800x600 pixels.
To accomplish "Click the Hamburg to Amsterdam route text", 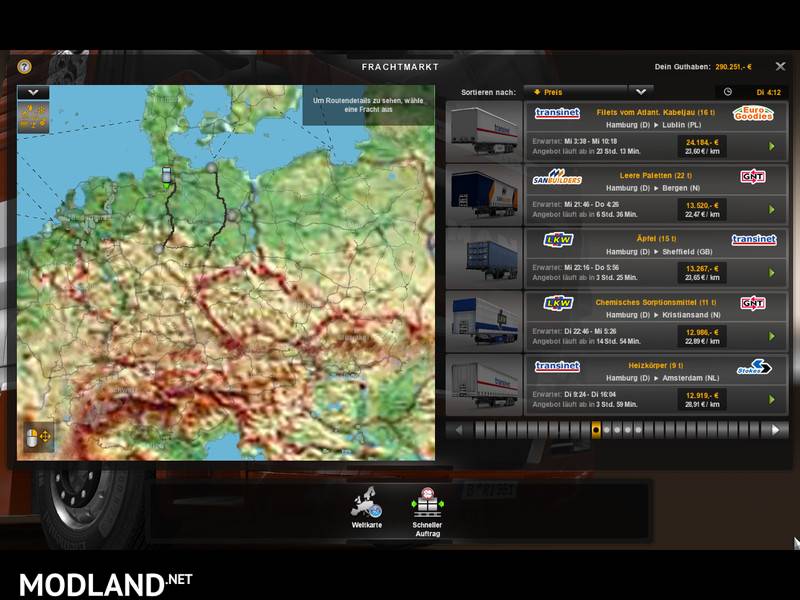I will (x=662, y=378).
